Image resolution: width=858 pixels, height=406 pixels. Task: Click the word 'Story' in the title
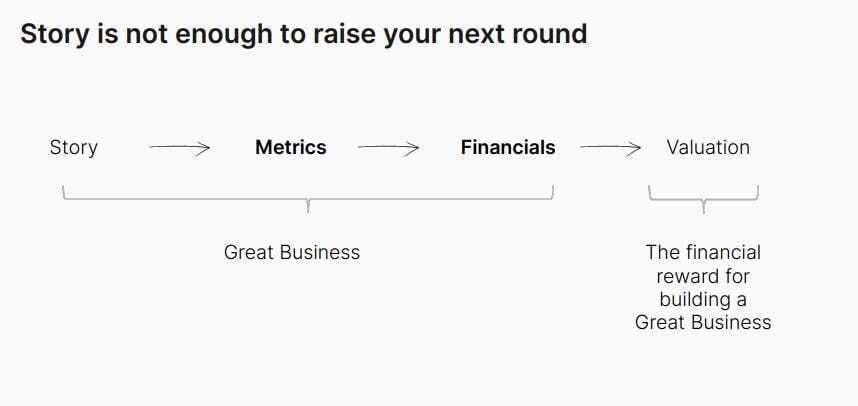pyautogui.click(x=54, y=34)
